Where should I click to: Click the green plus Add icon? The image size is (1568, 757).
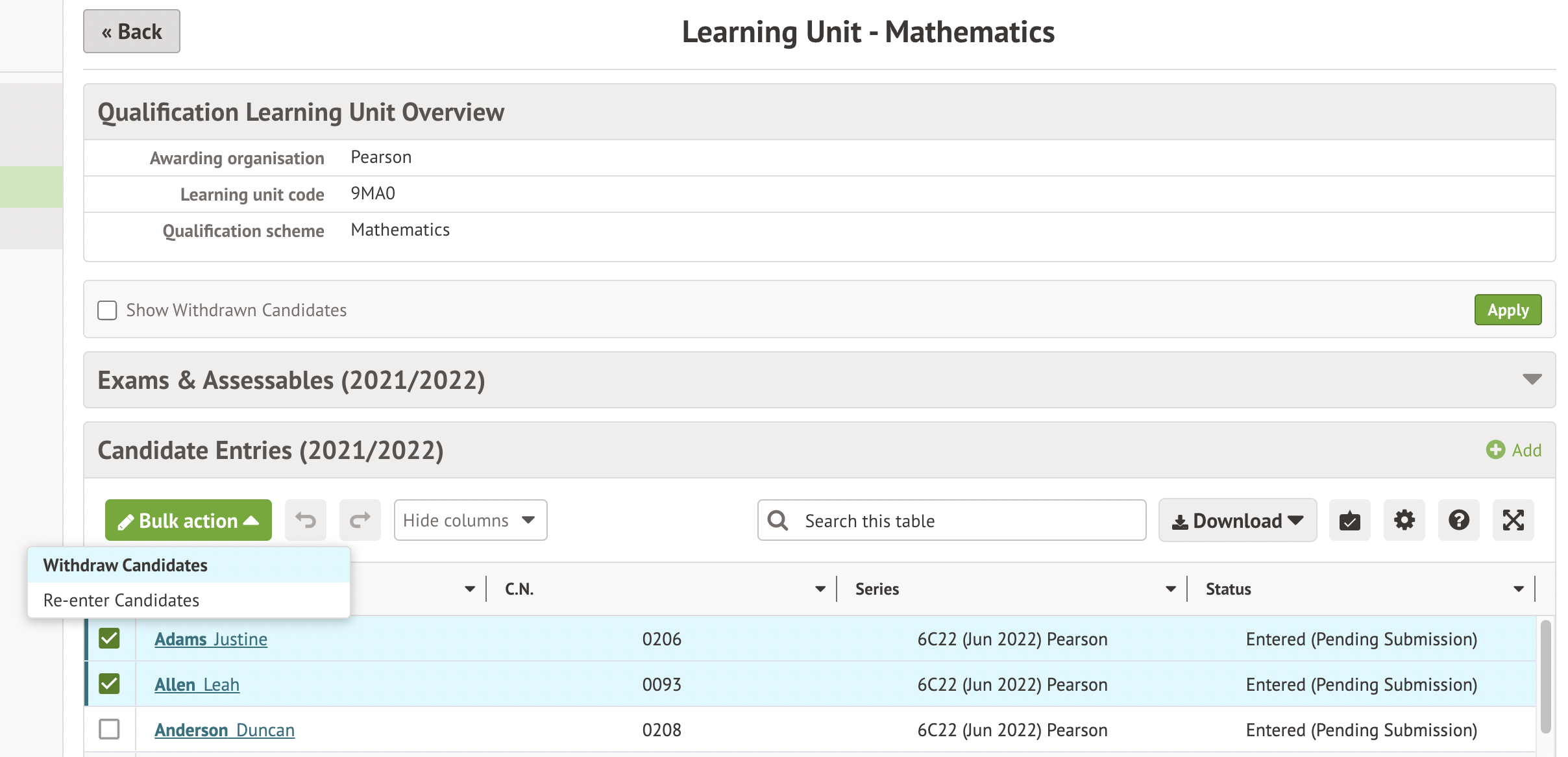coord(1495,450)
